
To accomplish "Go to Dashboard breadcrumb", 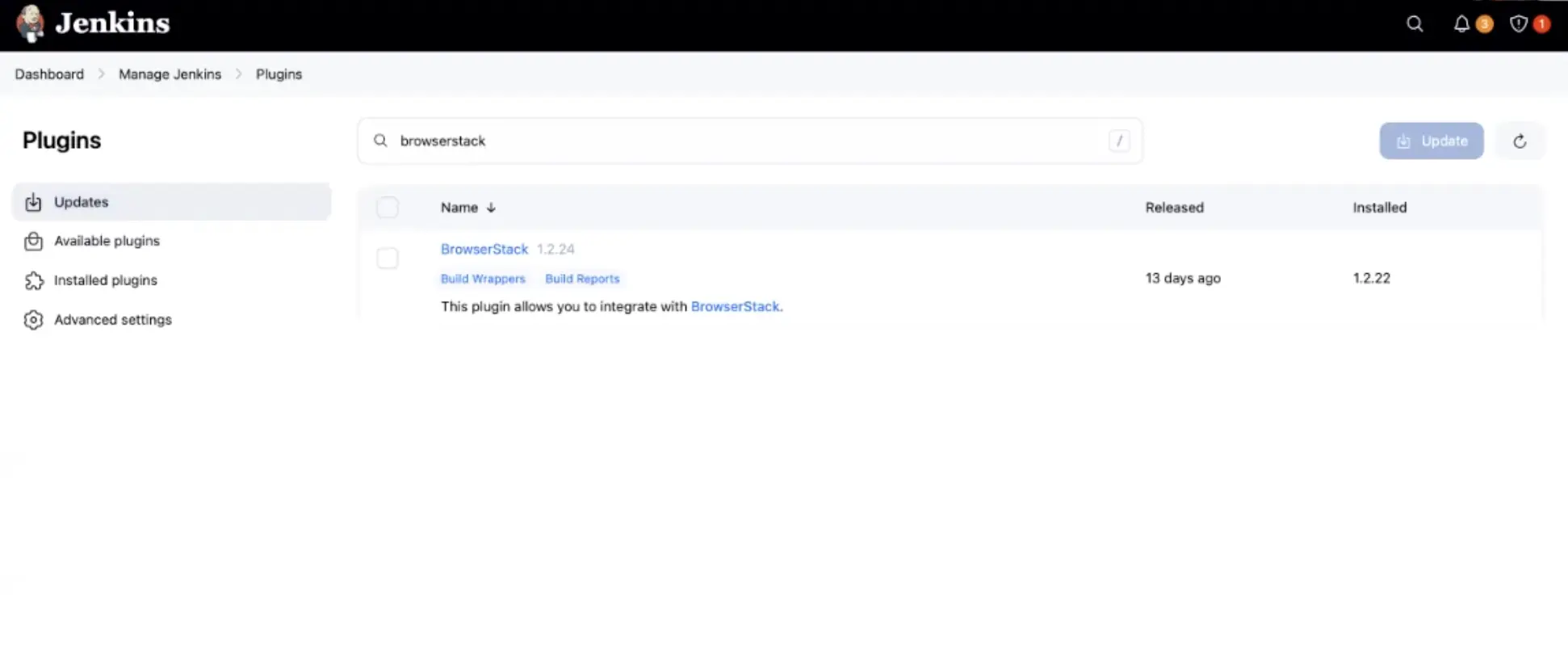I will (x=49, y=74).
